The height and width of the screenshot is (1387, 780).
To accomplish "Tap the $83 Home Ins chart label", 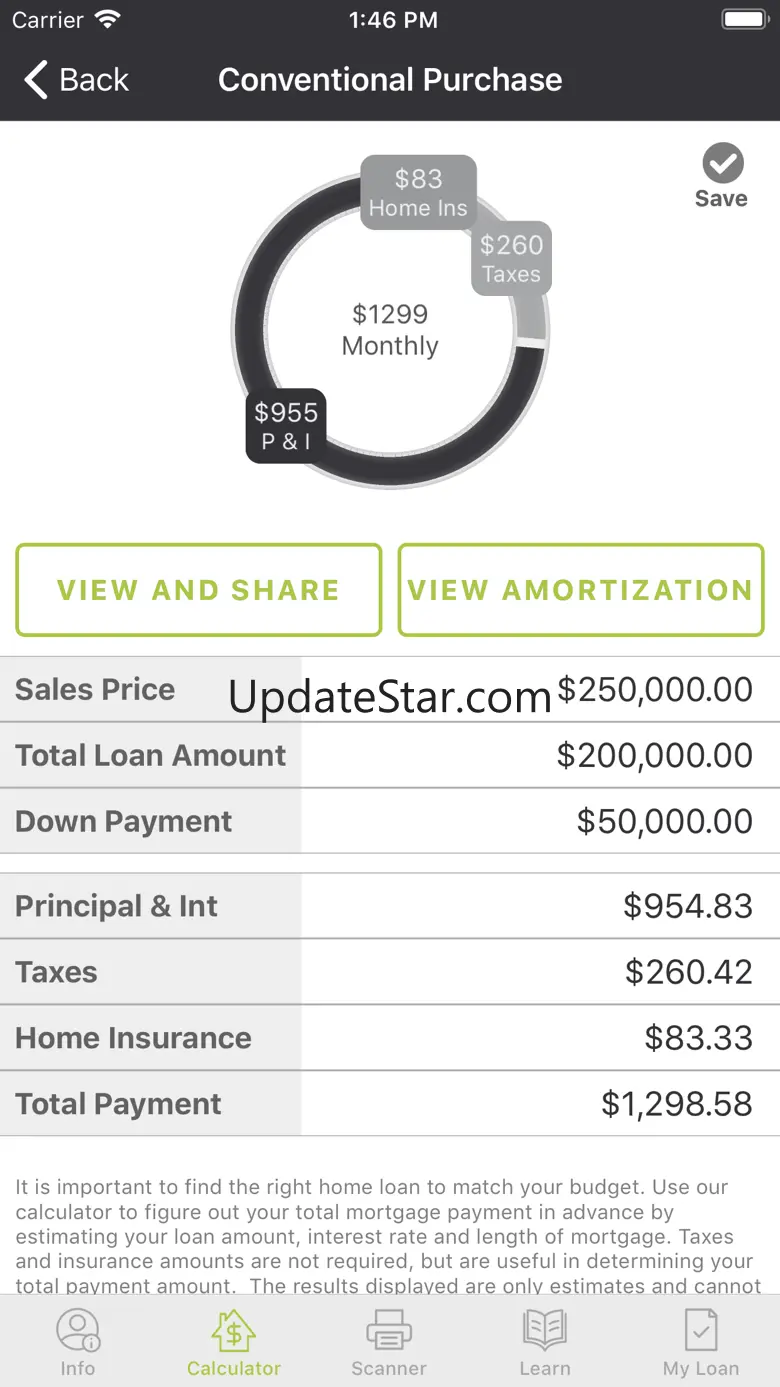I will coord(418,192).
